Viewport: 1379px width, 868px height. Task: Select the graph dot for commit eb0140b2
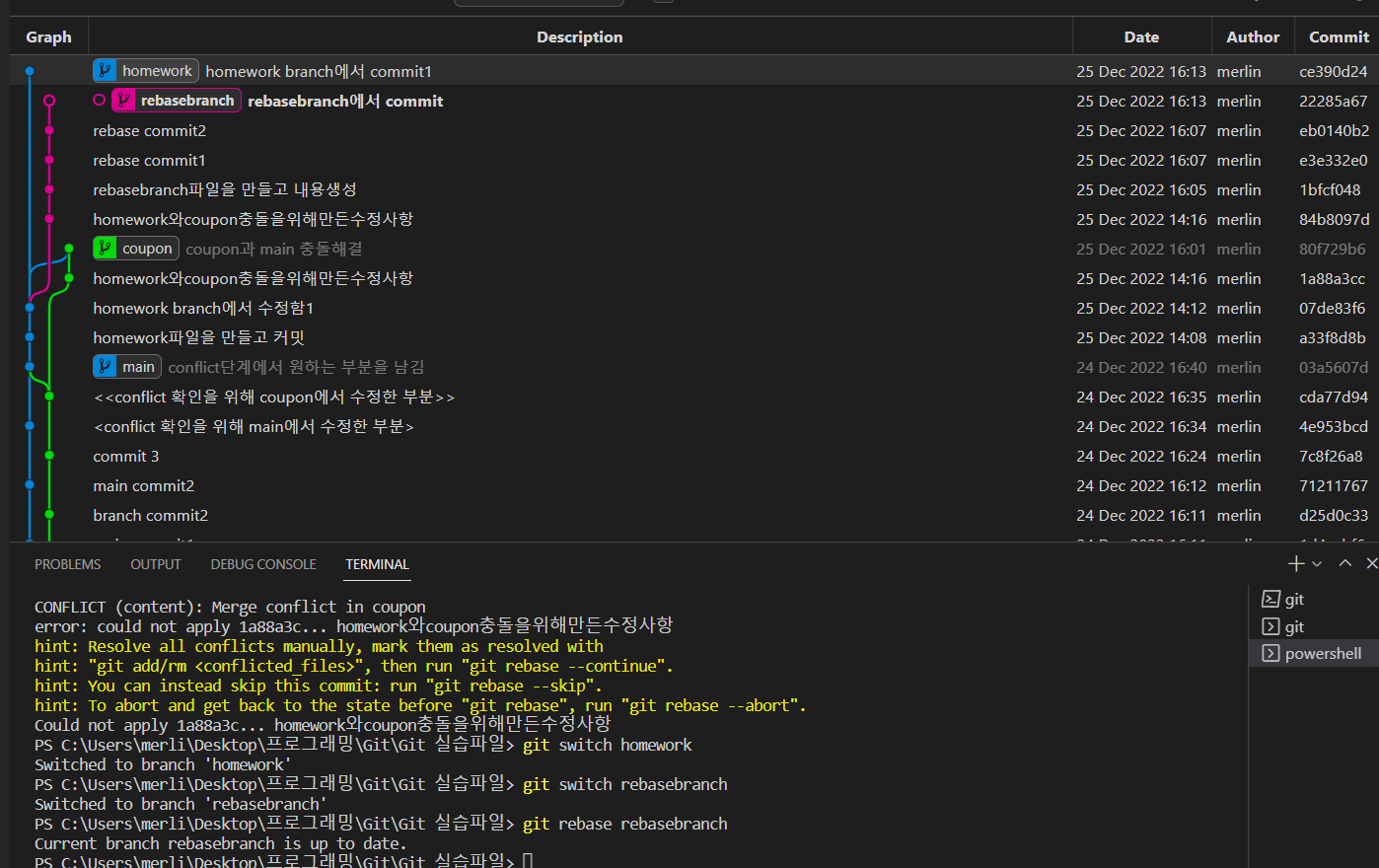pos(49,130)
